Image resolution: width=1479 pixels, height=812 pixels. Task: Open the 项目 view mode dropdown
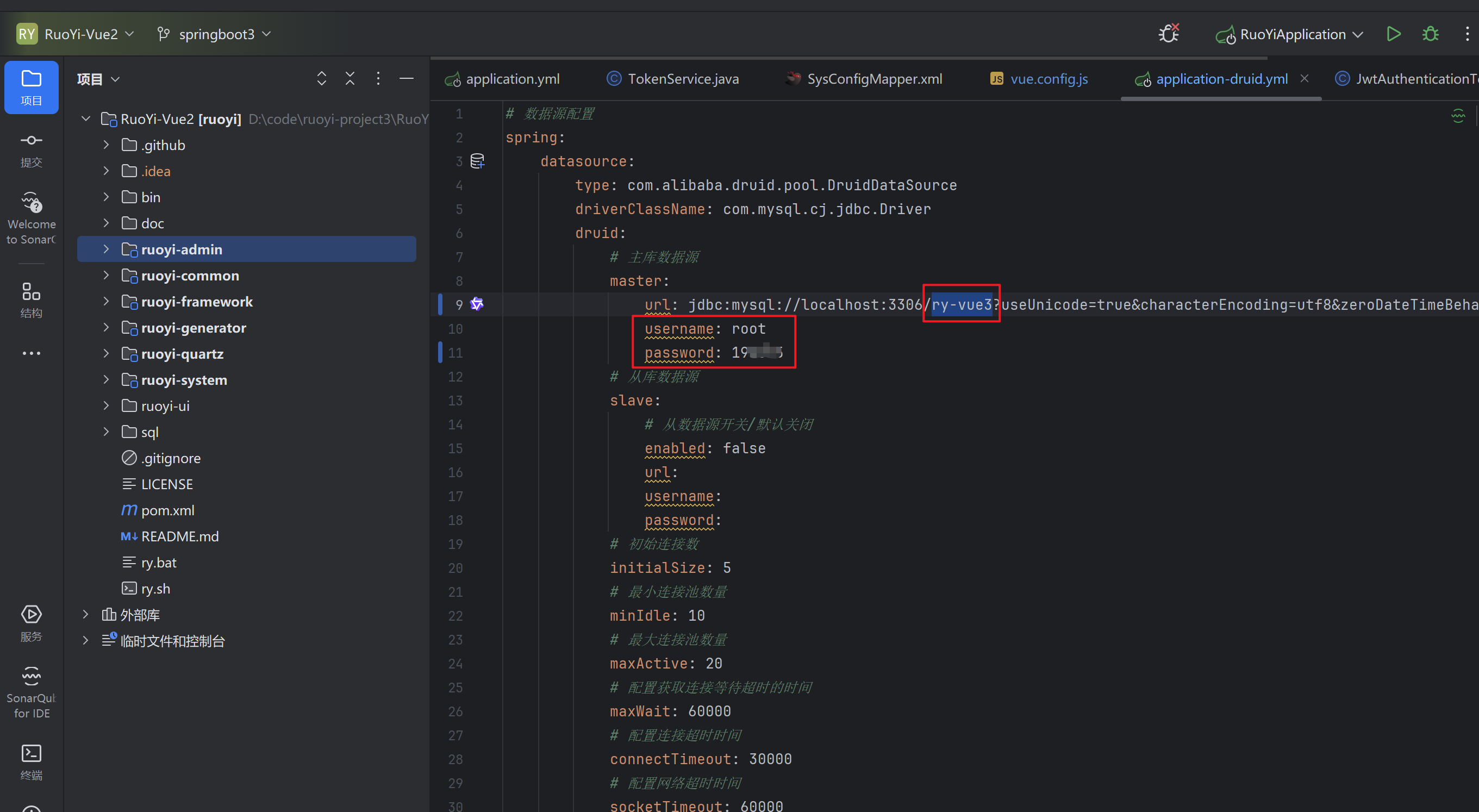tap(98, 79)
